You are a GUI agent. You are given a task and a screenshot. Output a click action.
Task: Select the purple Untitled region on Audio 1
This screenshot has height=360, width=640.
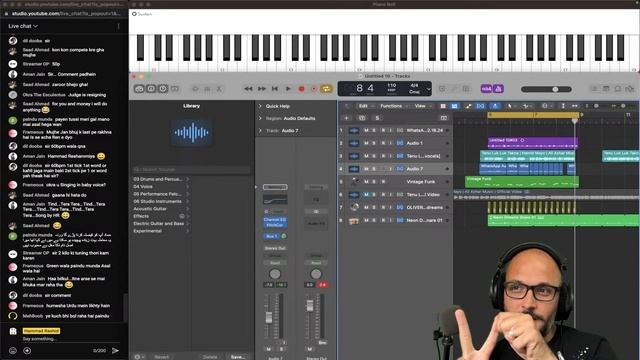[533, 143]
